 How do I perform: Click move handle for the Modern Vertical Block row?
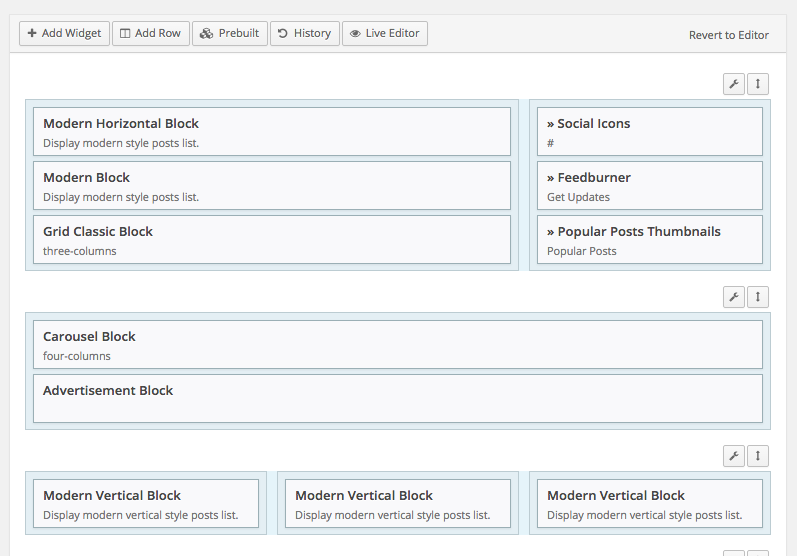point(758,456)
